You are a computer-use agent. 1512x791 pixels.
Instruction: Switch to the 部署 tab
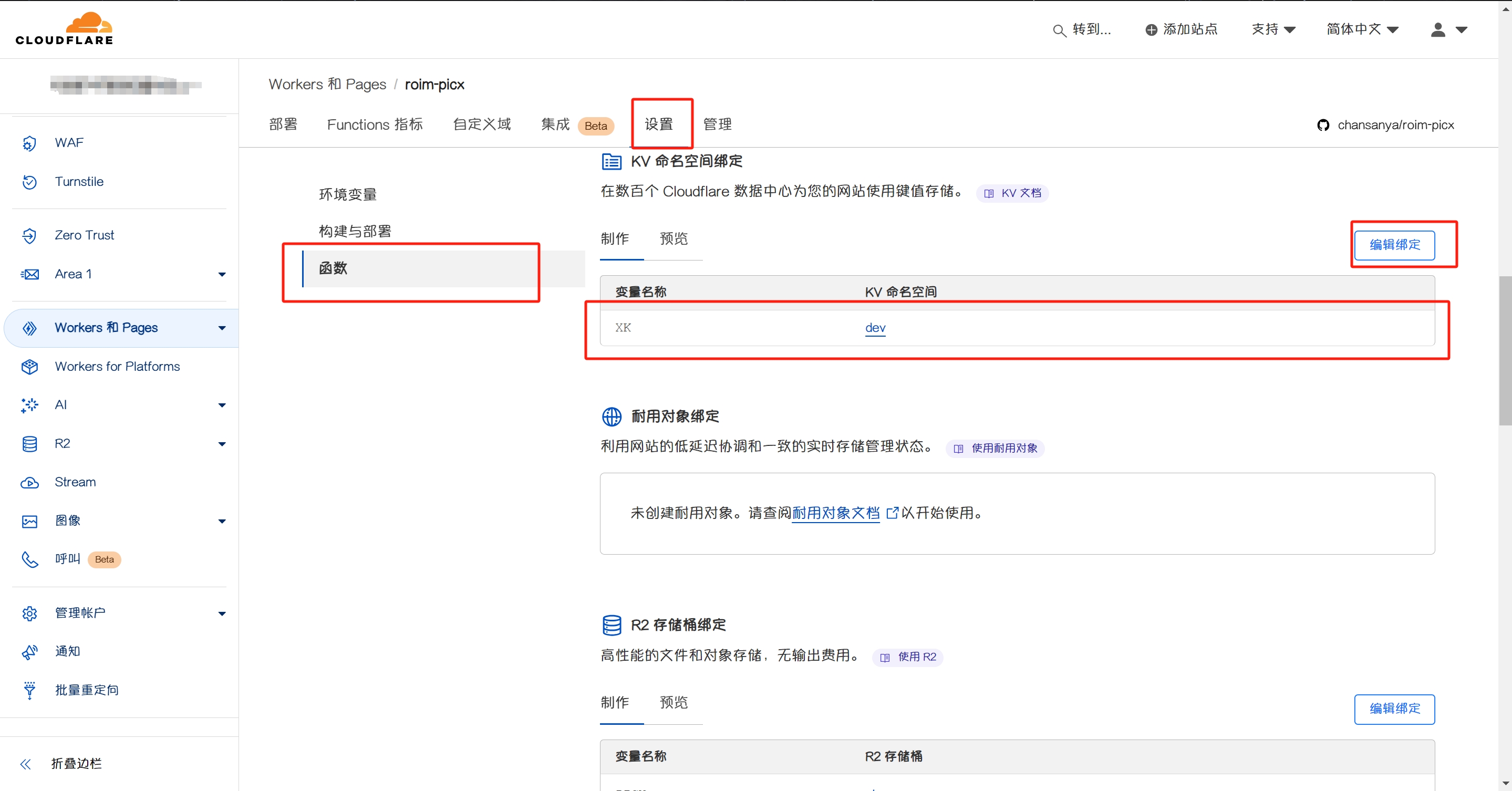pos(283,124)
